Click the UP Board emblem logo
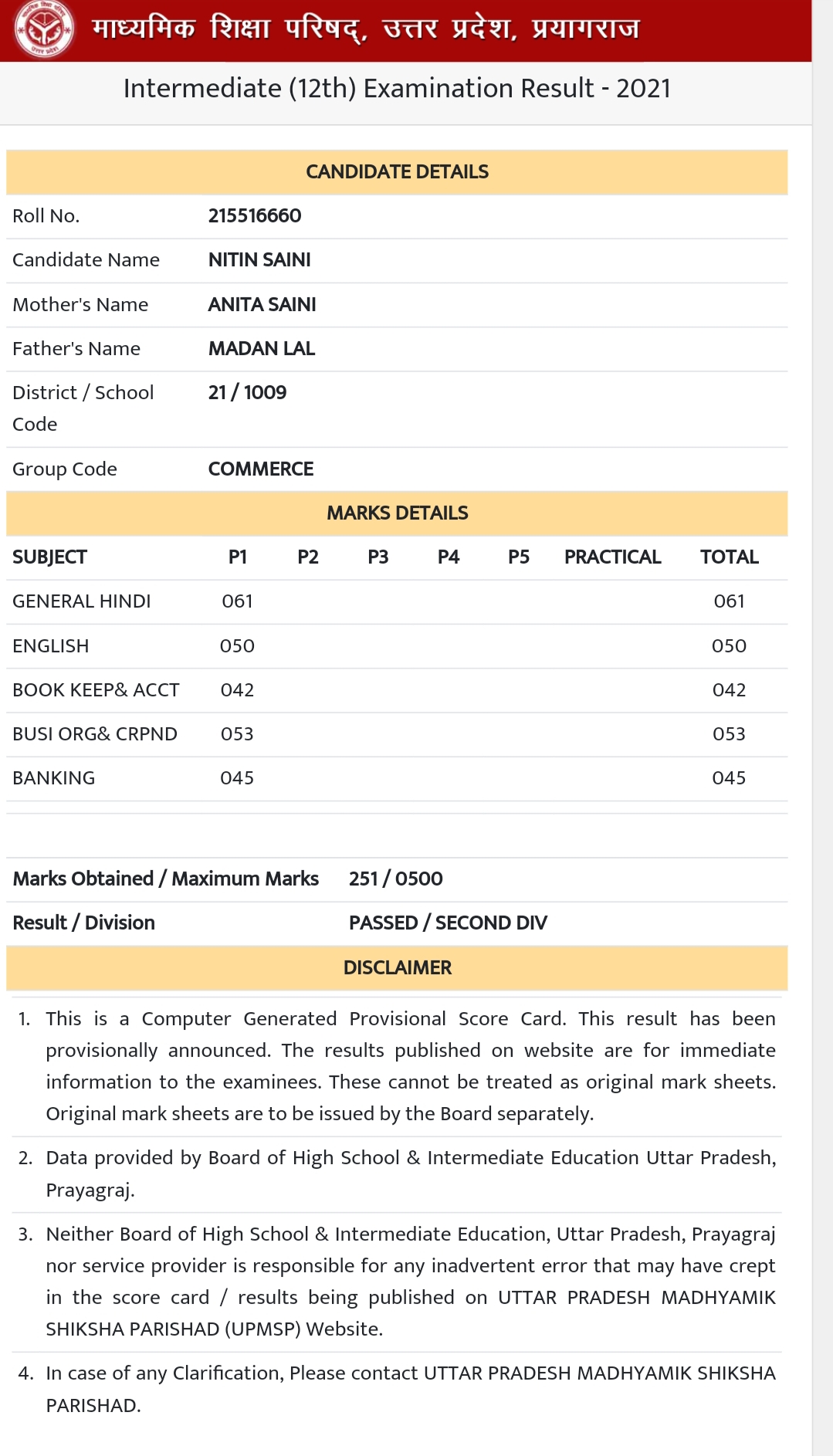833x1456 pixels. [x=45, y=29]
